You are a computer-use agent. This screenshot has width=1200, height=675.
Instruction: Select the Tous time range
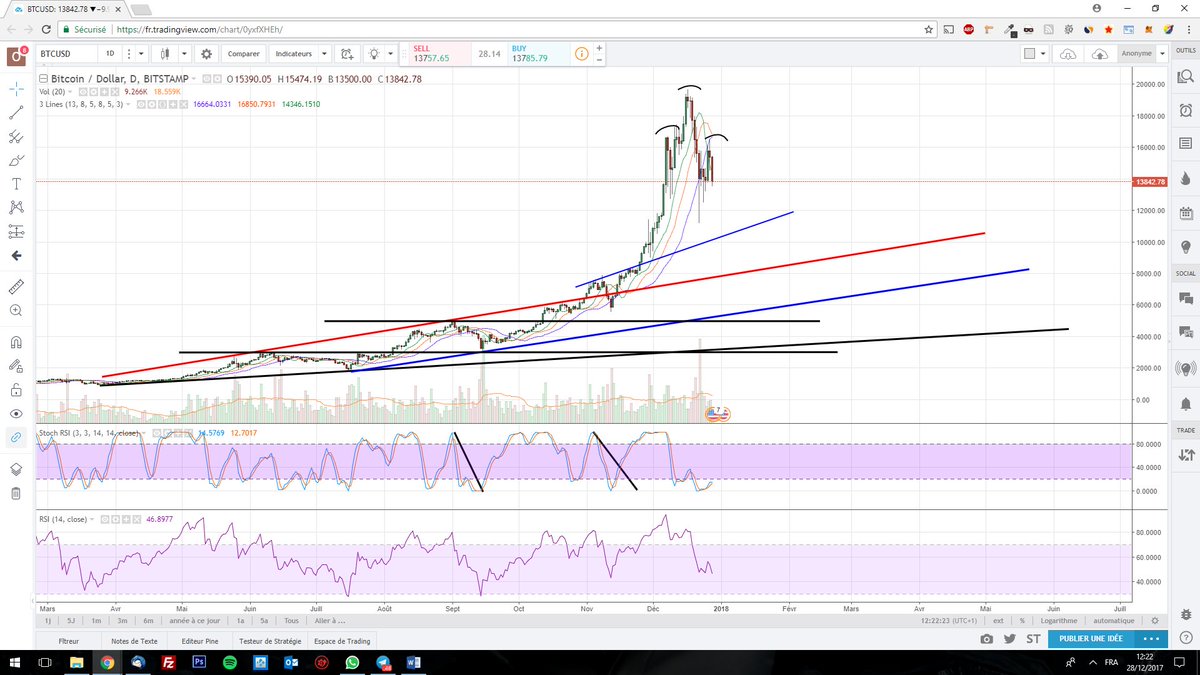pyautogui.click(x=291, y=620)
